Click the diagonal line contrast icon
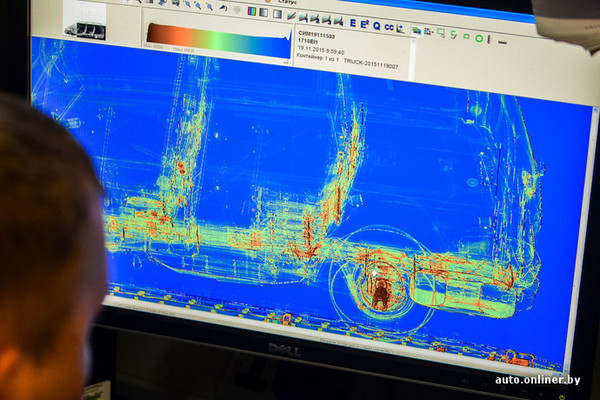This screenshot has width=600, height=400. [292, 16]
